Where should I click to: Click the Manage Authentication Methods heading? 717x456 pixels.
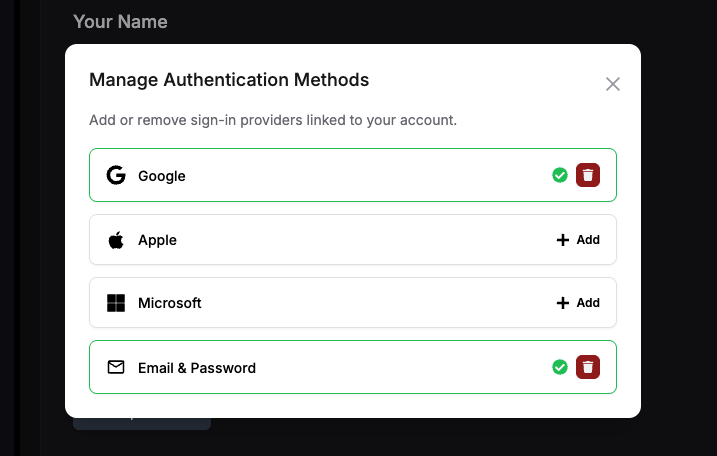[x=229, y=80]
